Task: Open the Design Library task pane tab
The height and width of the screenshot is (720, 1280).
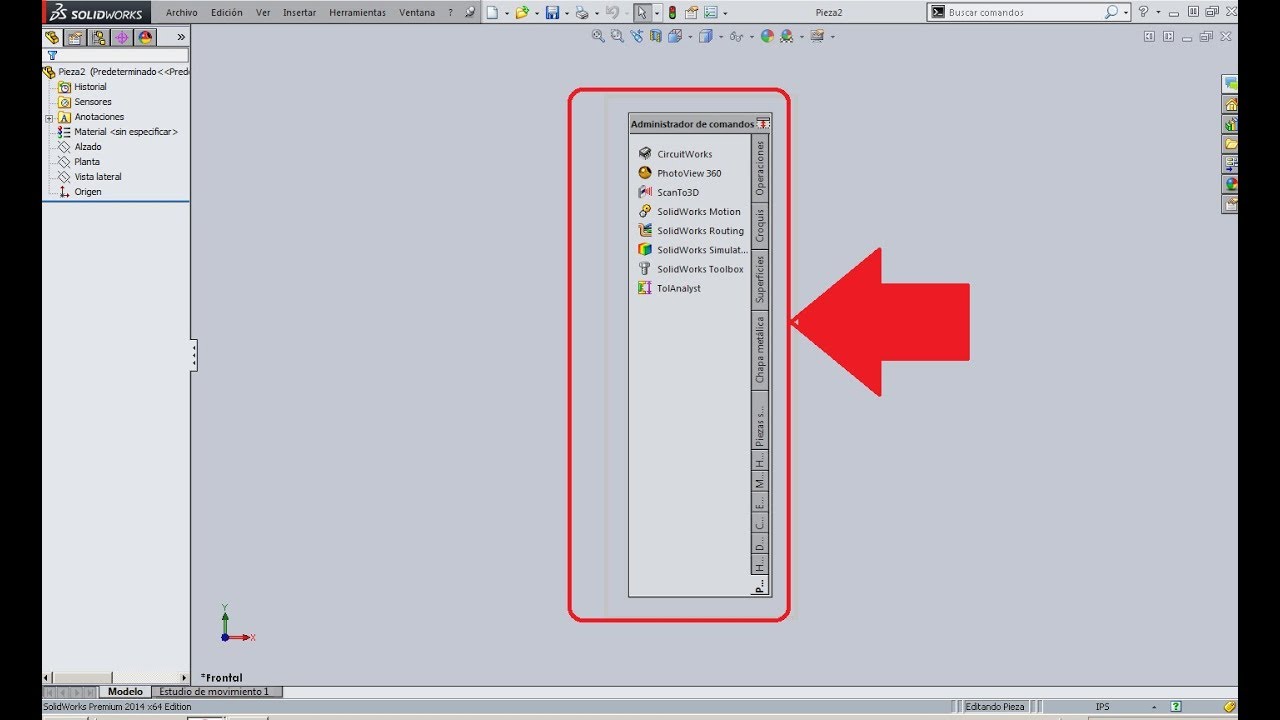Action: 1231,124
